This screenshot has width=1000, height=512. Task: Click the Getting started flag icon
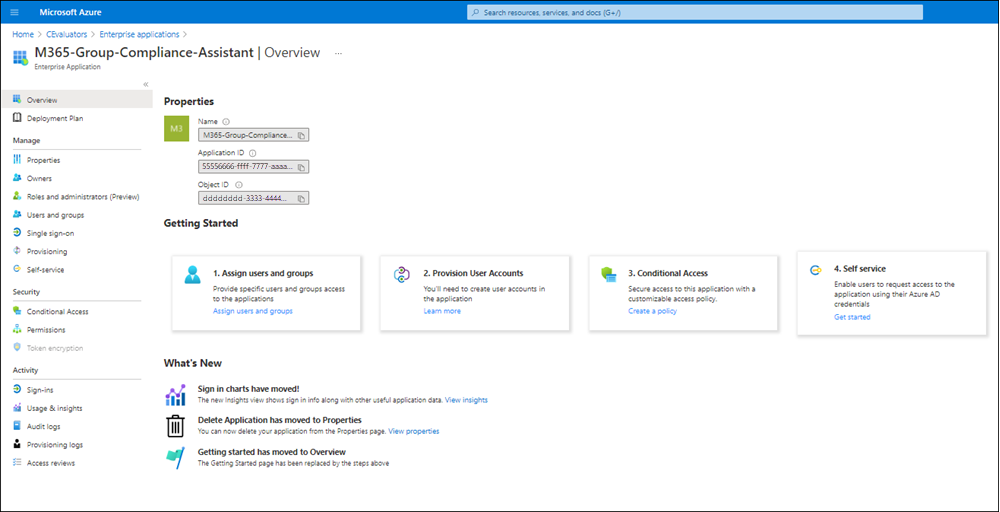click(x=175, y=457)
